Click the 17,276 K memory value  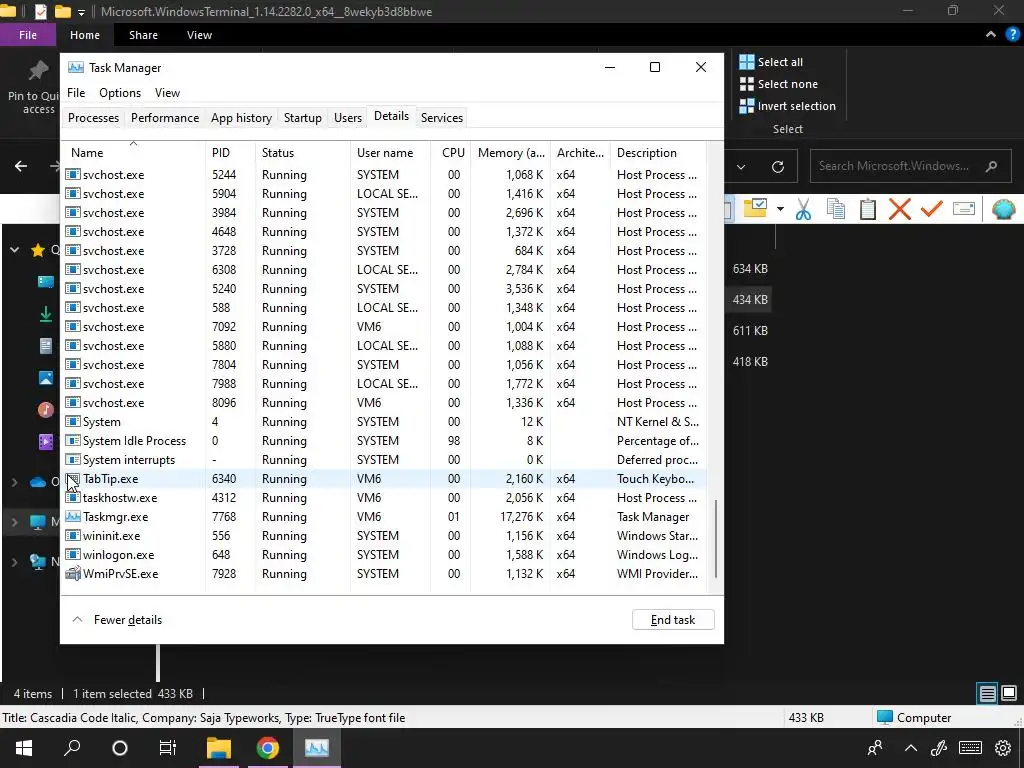click(521, 517)
